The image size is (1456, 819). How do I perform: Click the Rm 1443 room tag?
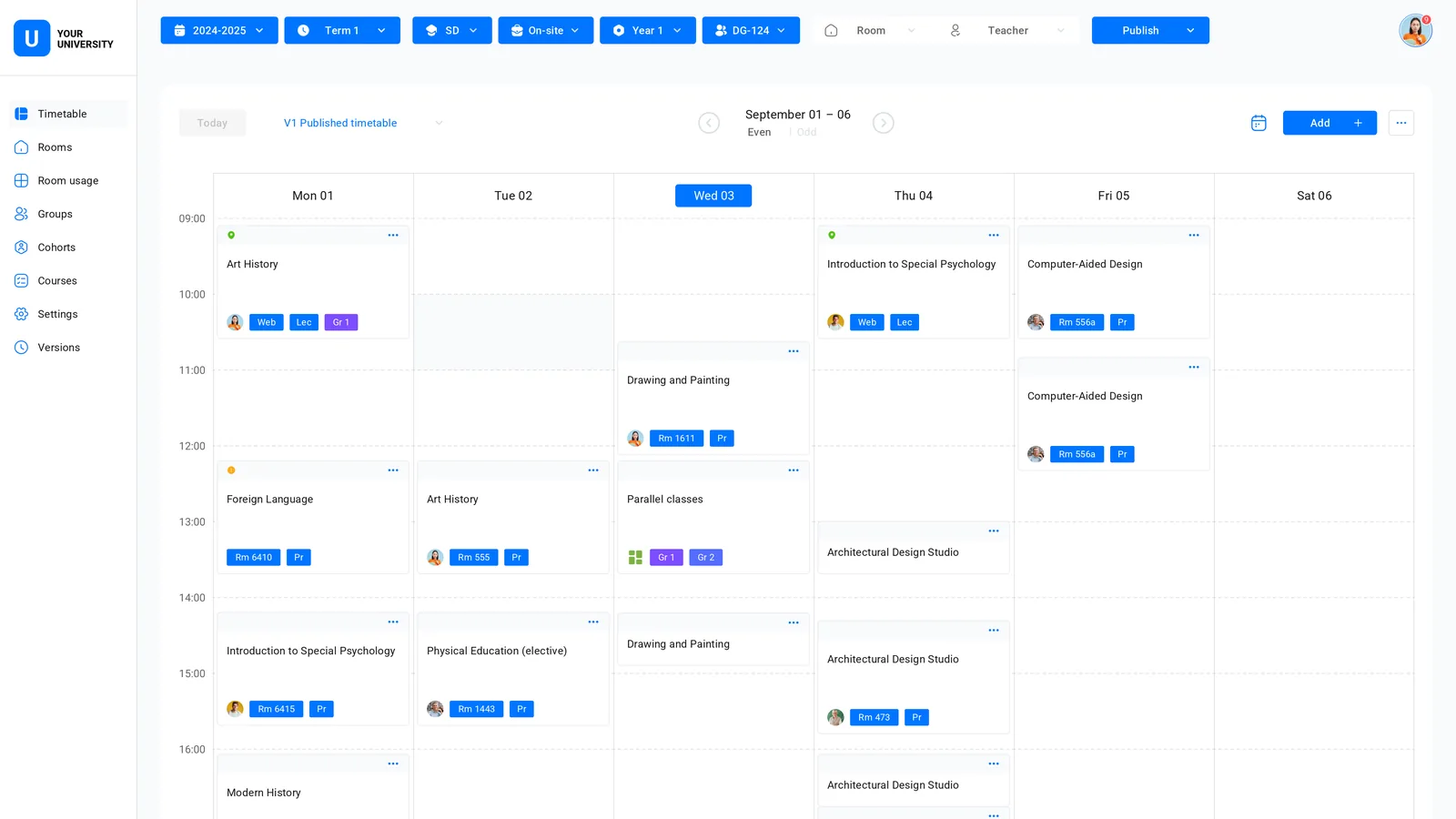coord(476,709)
